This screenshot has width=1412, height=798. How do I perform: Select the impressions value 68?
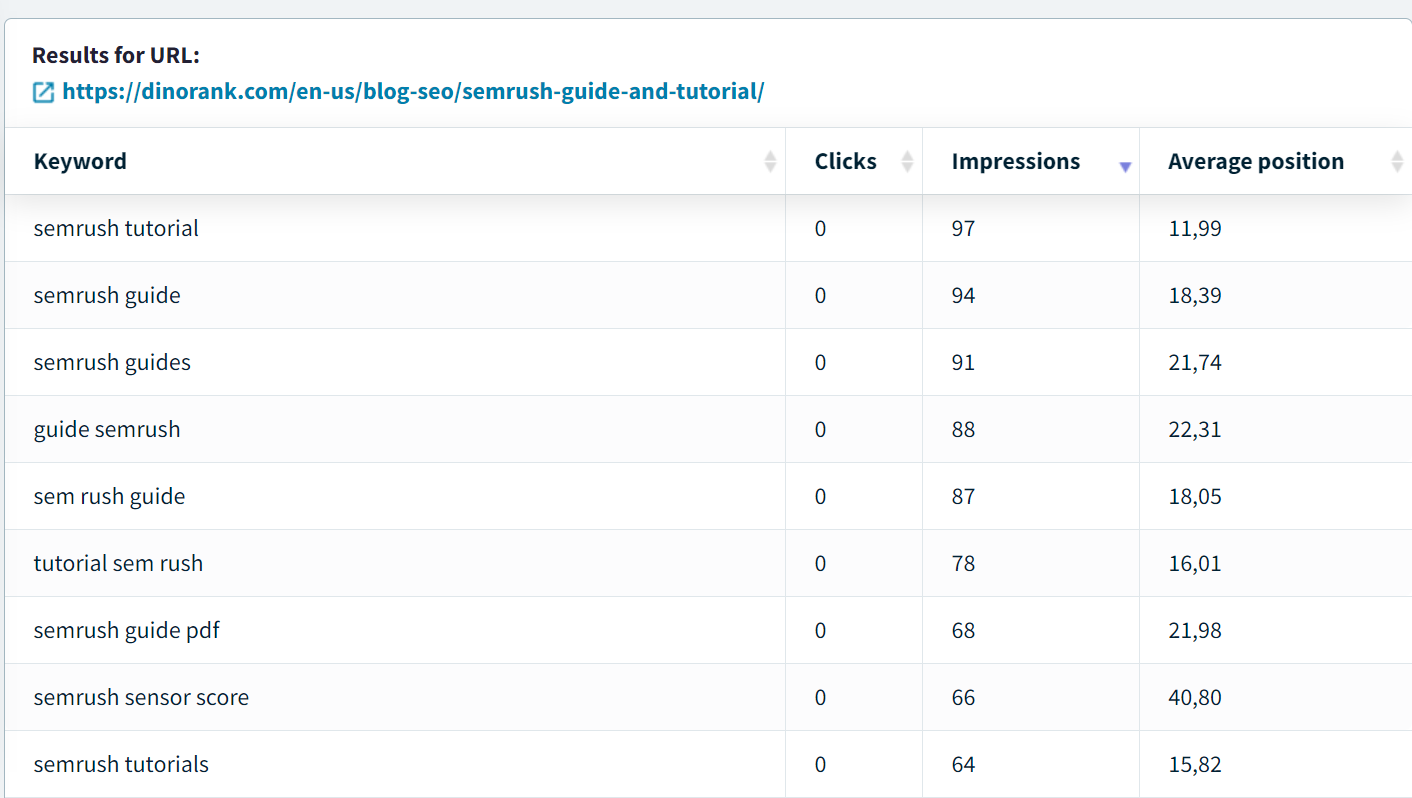coord(963,630)
